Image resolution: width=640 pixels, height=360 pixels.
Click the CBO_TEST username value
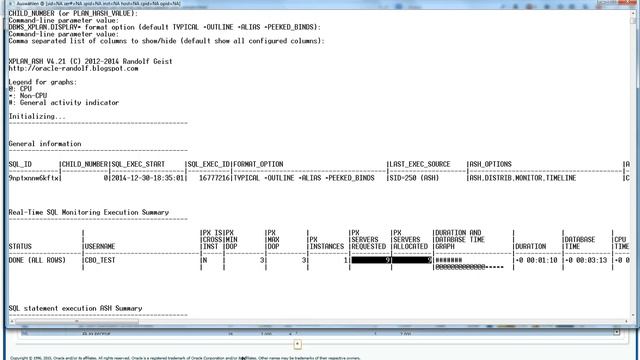(x=100, y=260)
